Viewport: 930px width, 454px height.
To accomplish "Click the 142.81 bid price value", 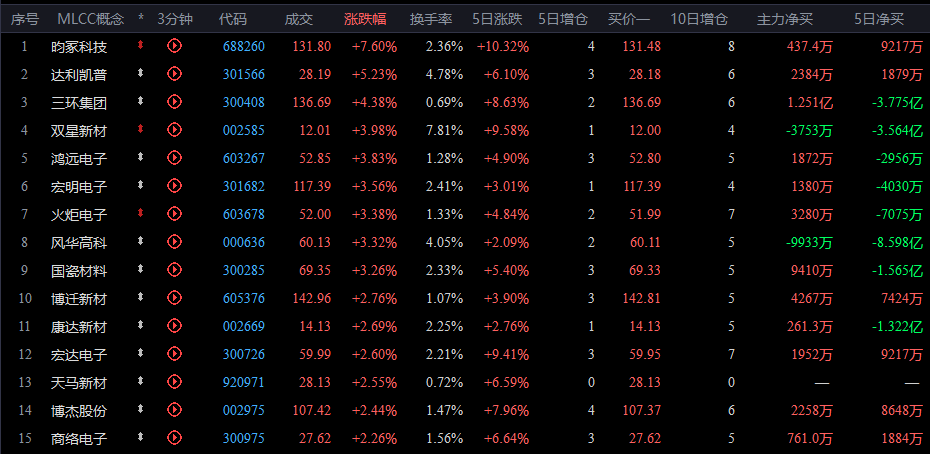I will (x=642, y=299).
